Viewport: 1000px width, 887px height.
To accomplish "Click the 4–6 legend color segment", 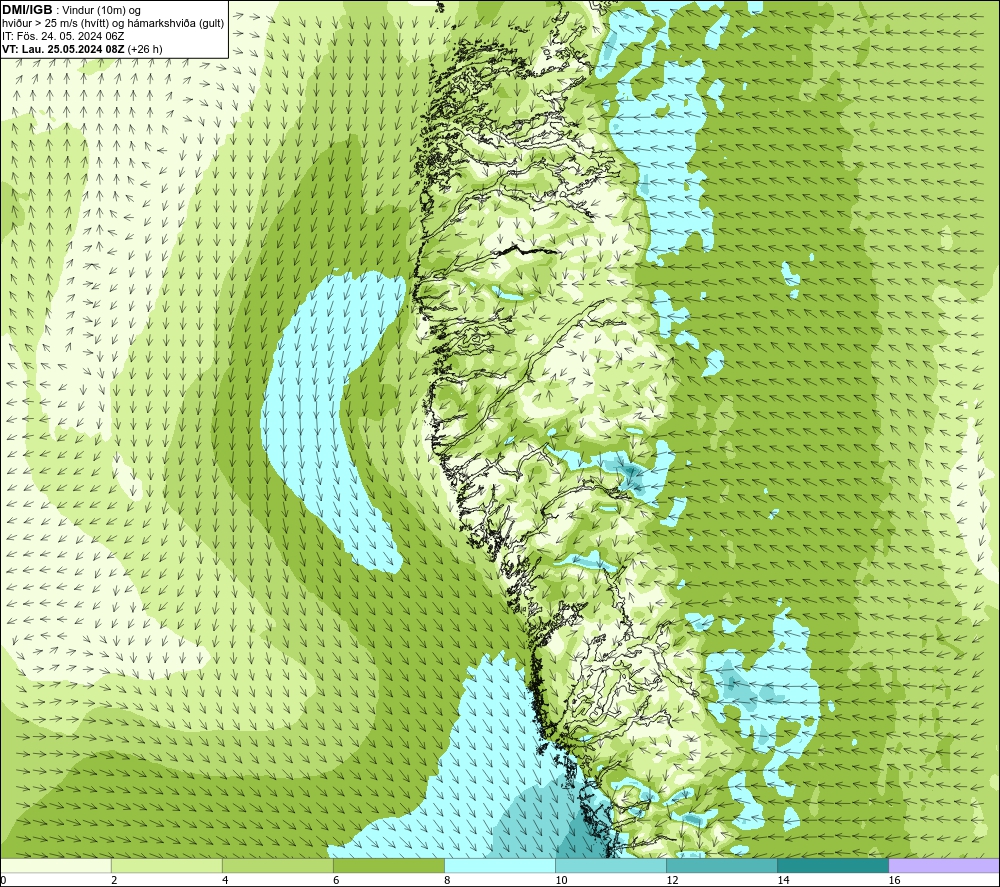I will (x=277, y=865).
